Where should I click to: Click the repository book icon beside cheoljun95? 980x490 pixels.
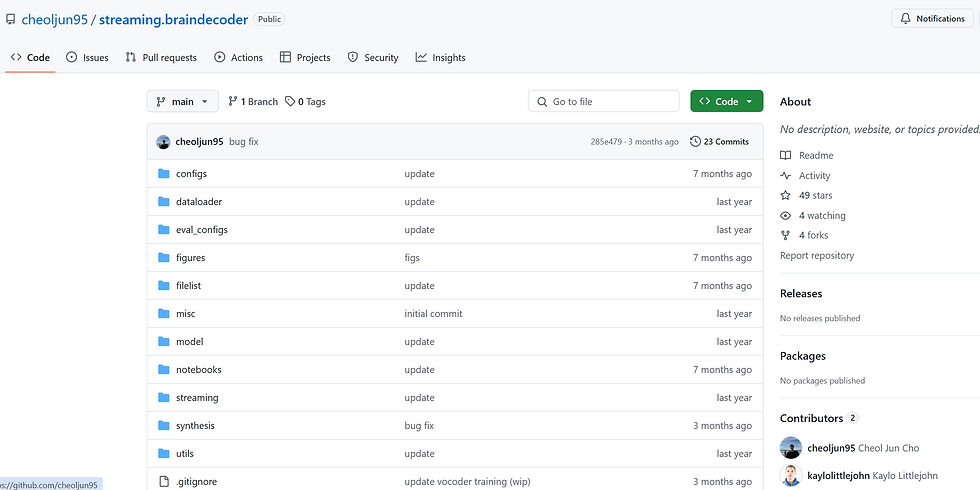coord(10,19)
